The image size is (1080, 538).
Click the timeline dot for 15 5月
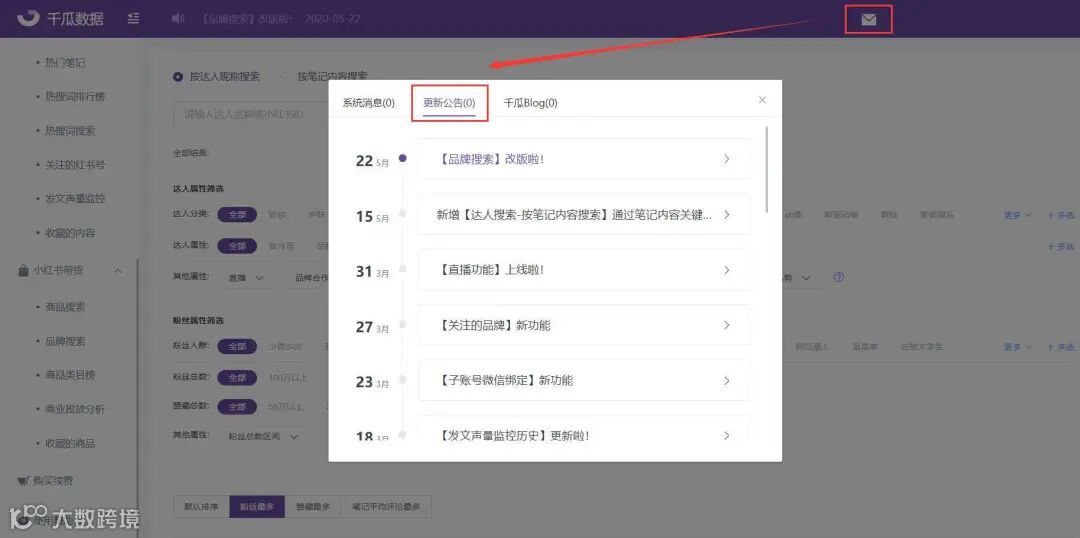[x=403, y=214]
